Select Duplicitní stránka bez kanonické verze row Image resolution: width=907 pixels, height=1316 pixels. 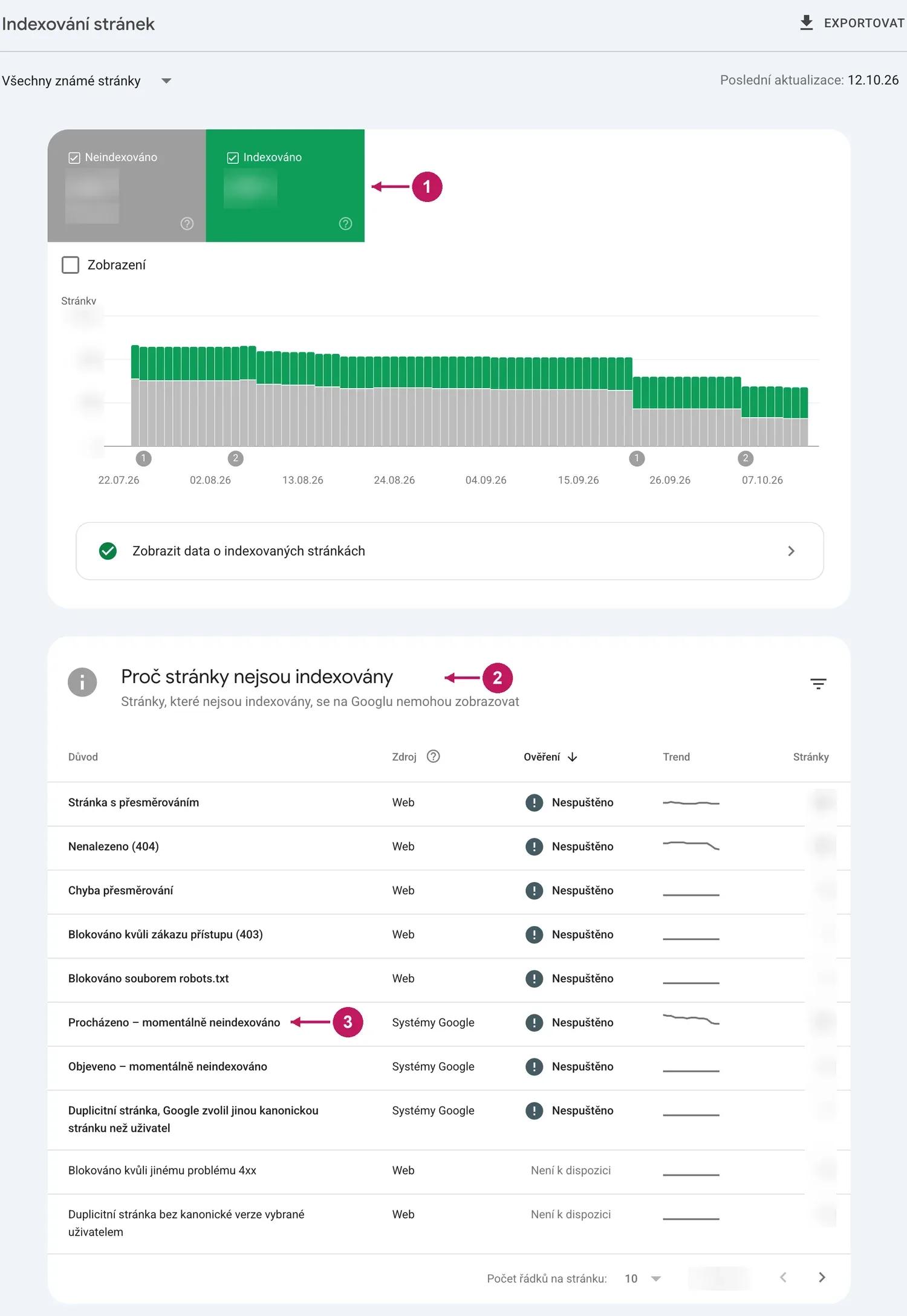449,1224
